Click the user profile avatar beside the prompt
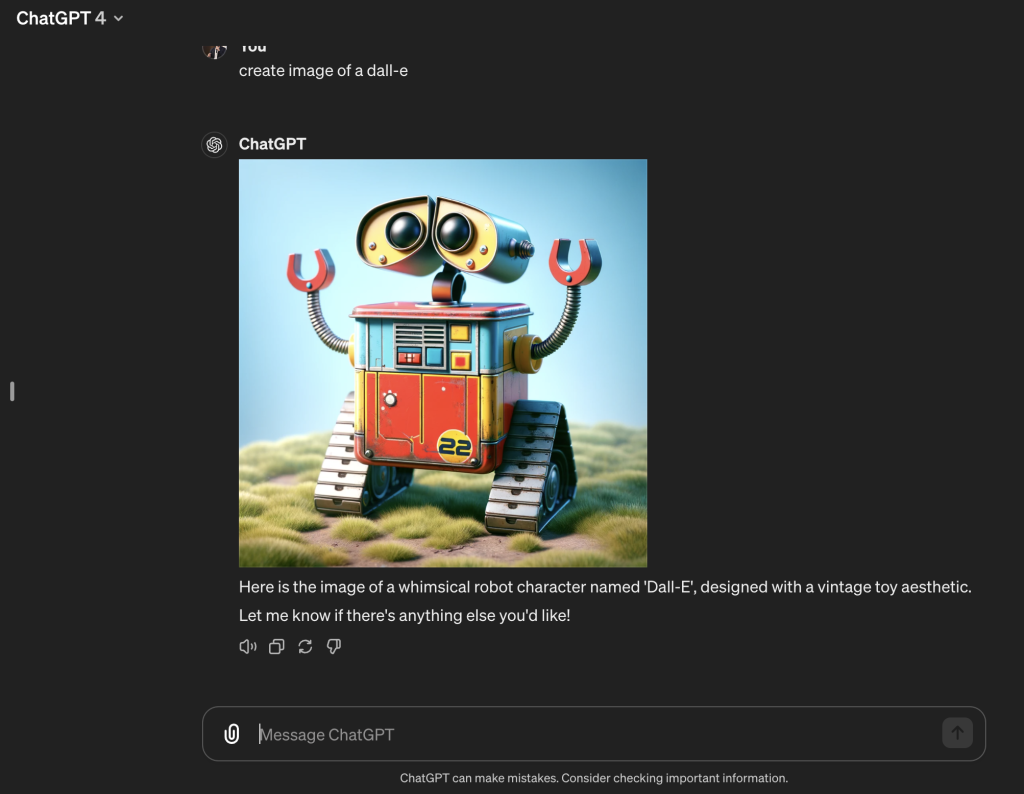The height and width of the screenshot is (794, 1024). coord(214,49)
